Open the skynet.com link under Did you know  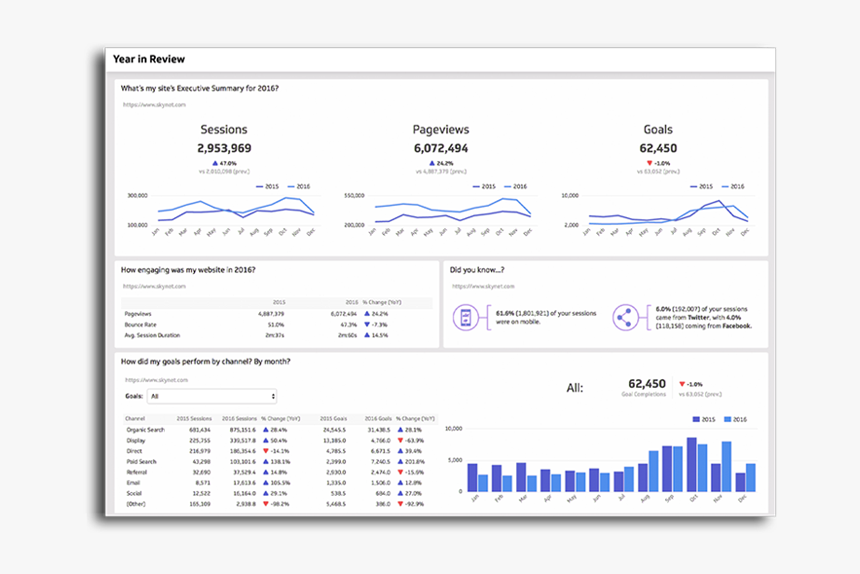(x=483, y=286)
